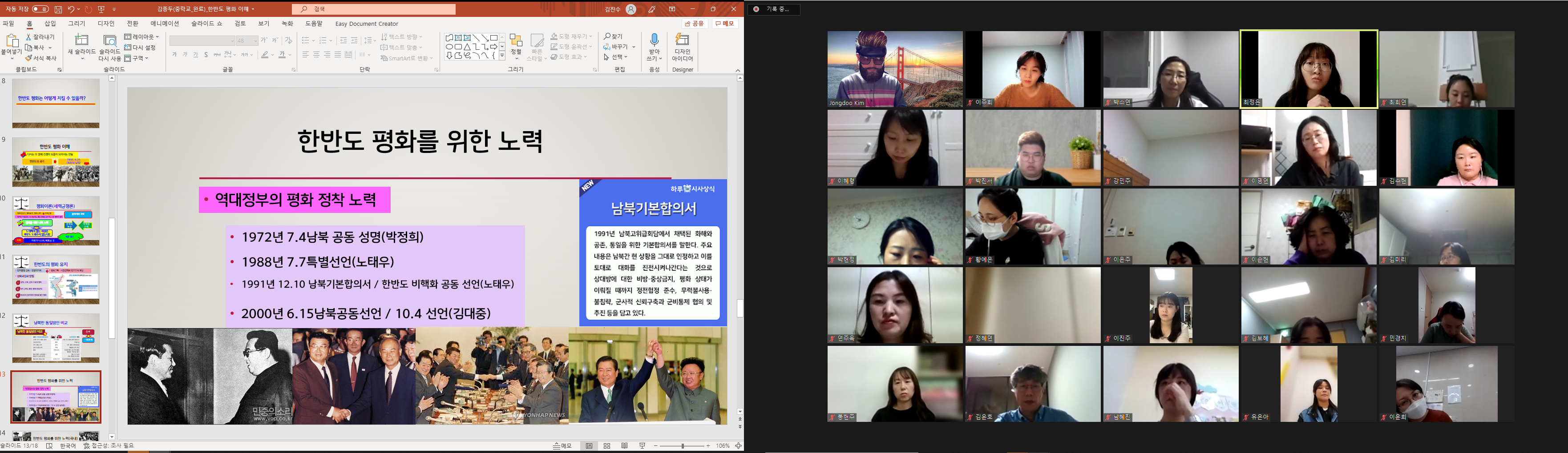Click the zoom out minus button

tap(655, 446)
